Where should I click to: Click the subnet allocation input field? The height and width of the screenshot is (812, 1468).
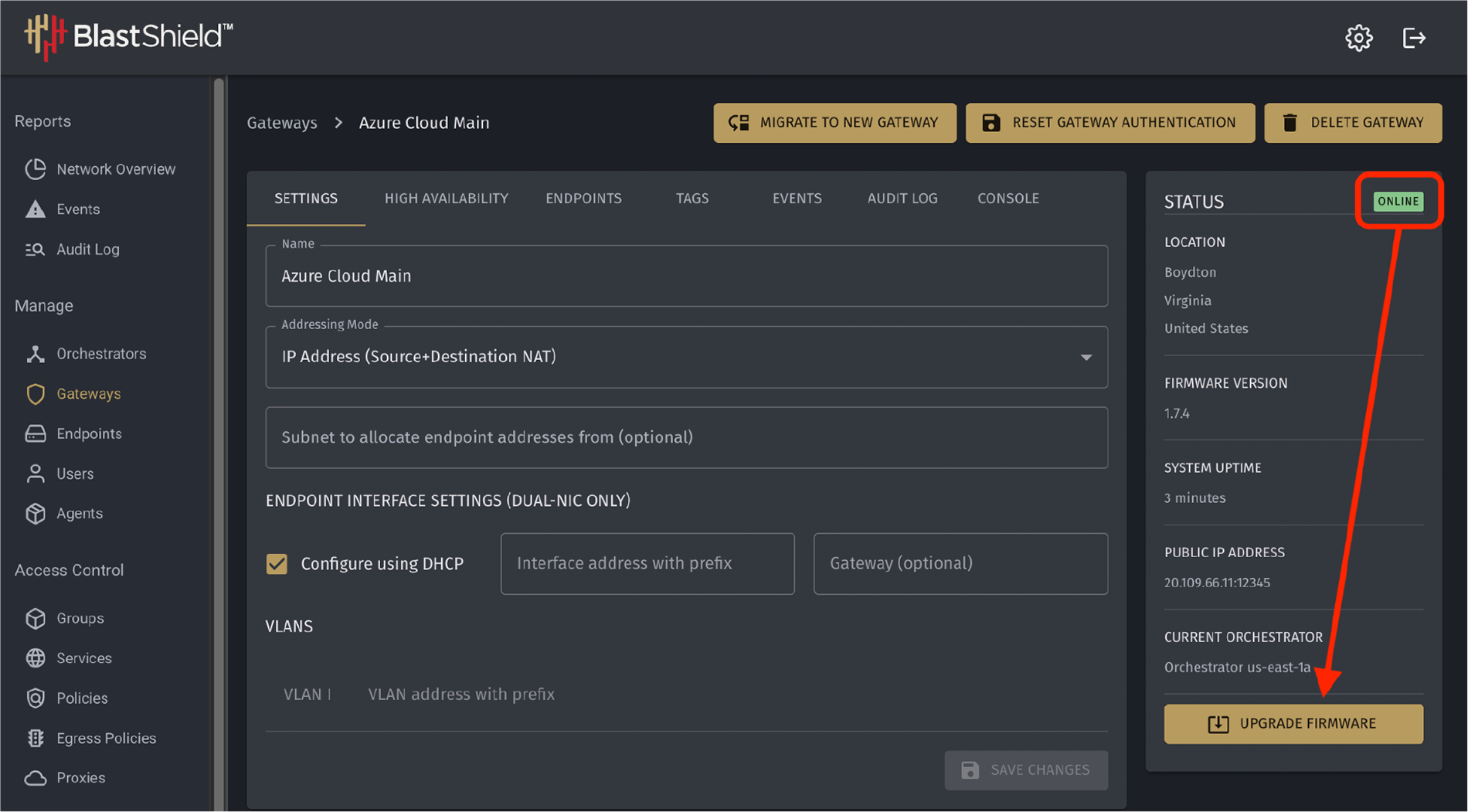pyautogui.click(x=686, y=437)
